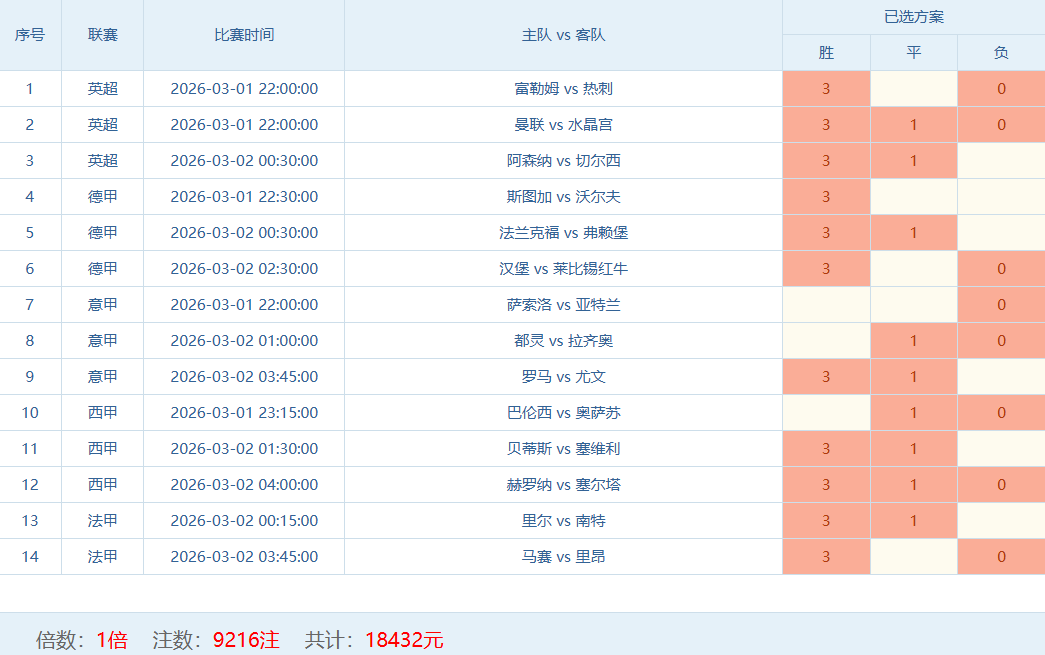
Task: Click the 9216注 bet count text
Action: click(246, 640)
